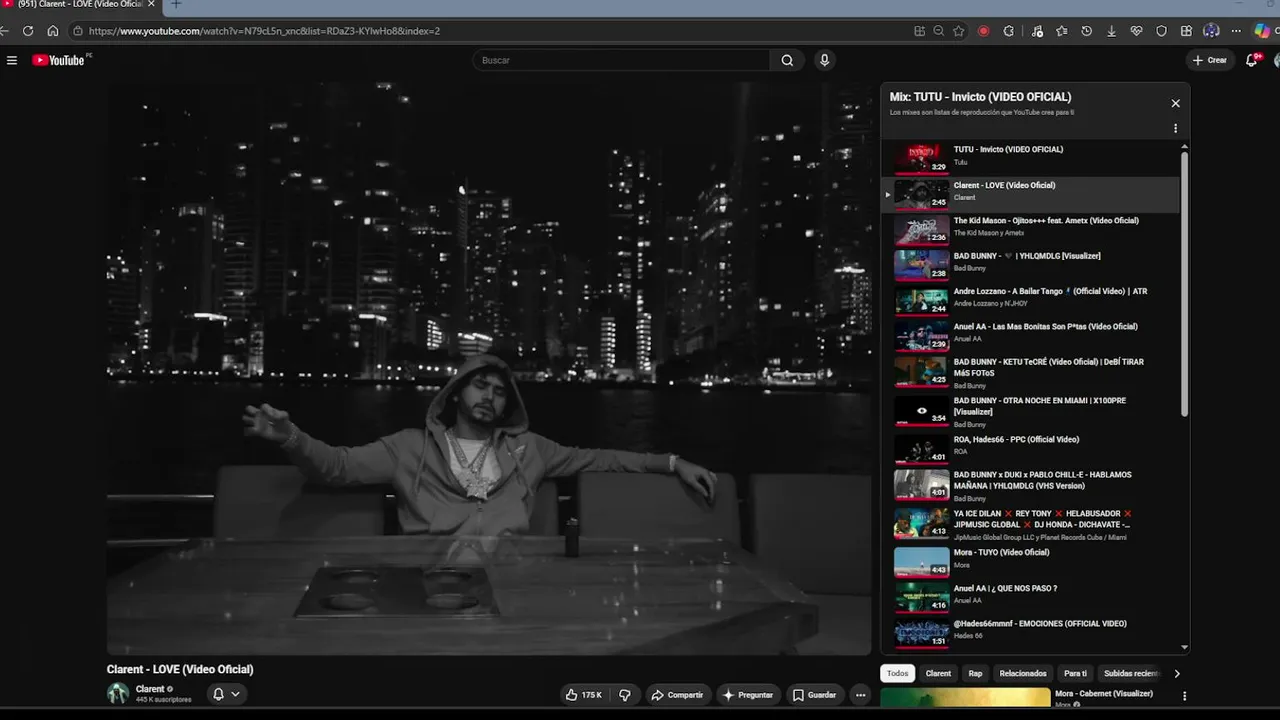Show more filter chips with right arrow
Screen dimensions: 1280x720
[1176, 674]
